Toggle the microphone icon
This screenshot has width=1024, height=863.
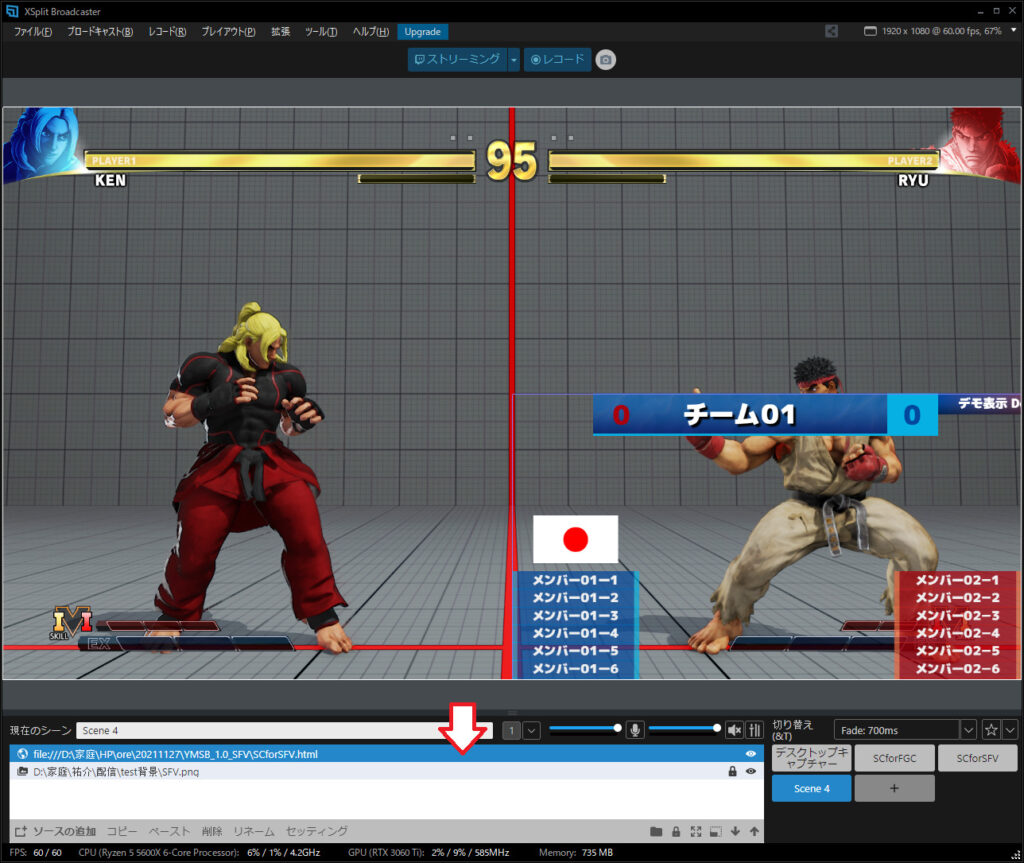[x=635, y=730]
